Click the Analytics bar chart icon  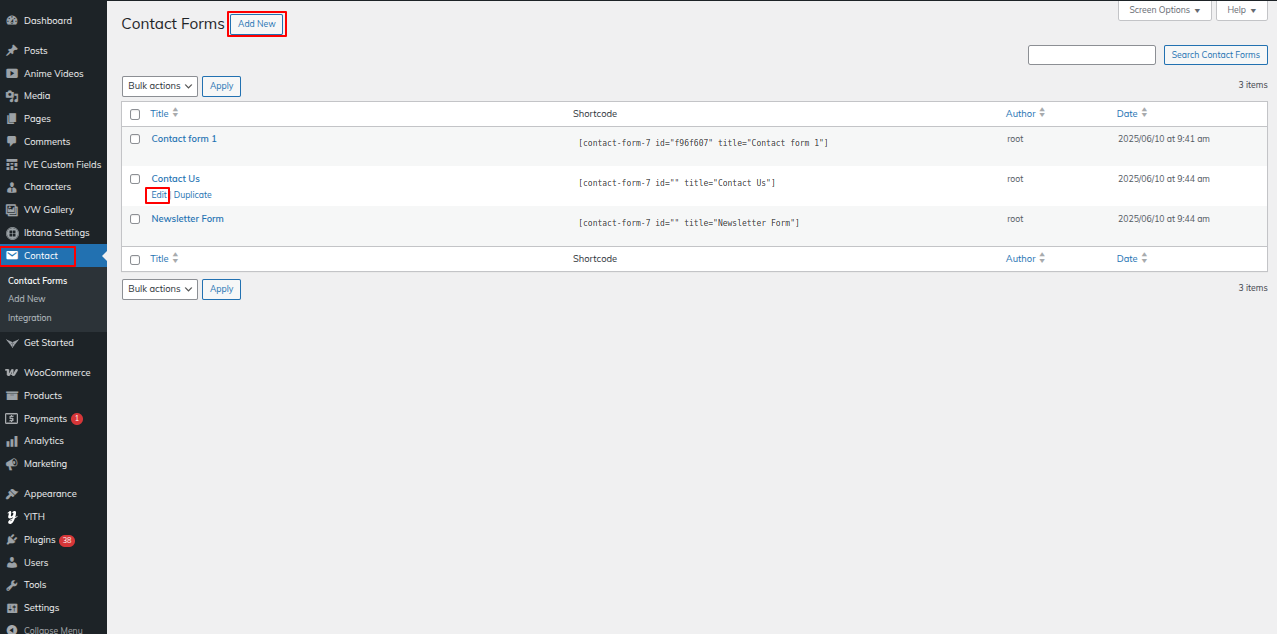tap(12, 441)
